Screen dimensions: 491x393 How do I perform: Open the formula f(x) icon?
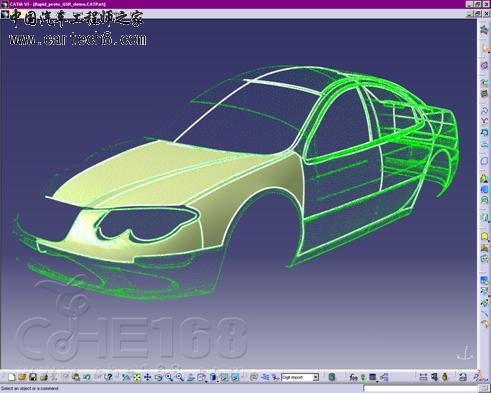(353, 377)
